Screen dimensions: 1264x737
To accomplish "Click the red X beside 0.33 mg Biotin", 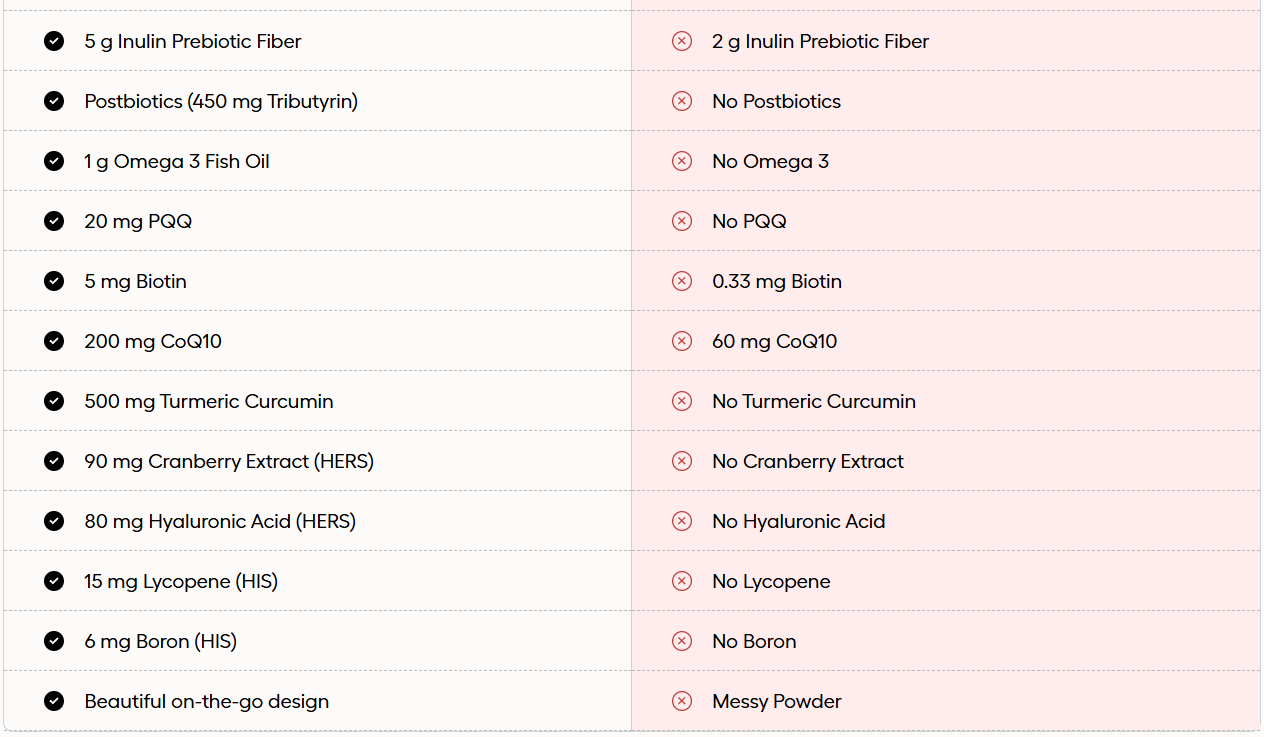I will (682, 281).
